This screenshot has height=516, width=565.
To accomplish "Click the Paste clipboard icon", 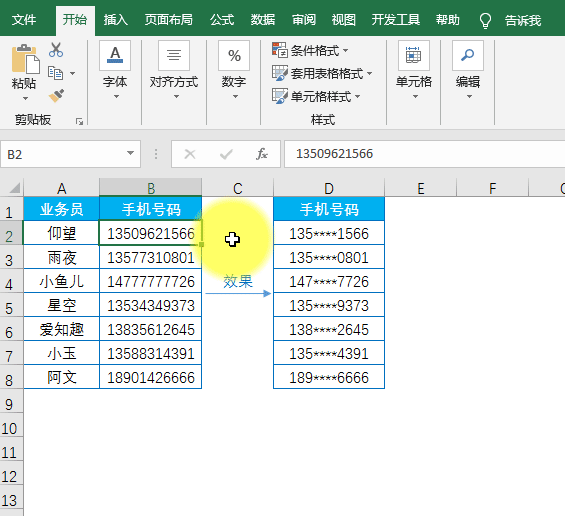I will [25, 59].
